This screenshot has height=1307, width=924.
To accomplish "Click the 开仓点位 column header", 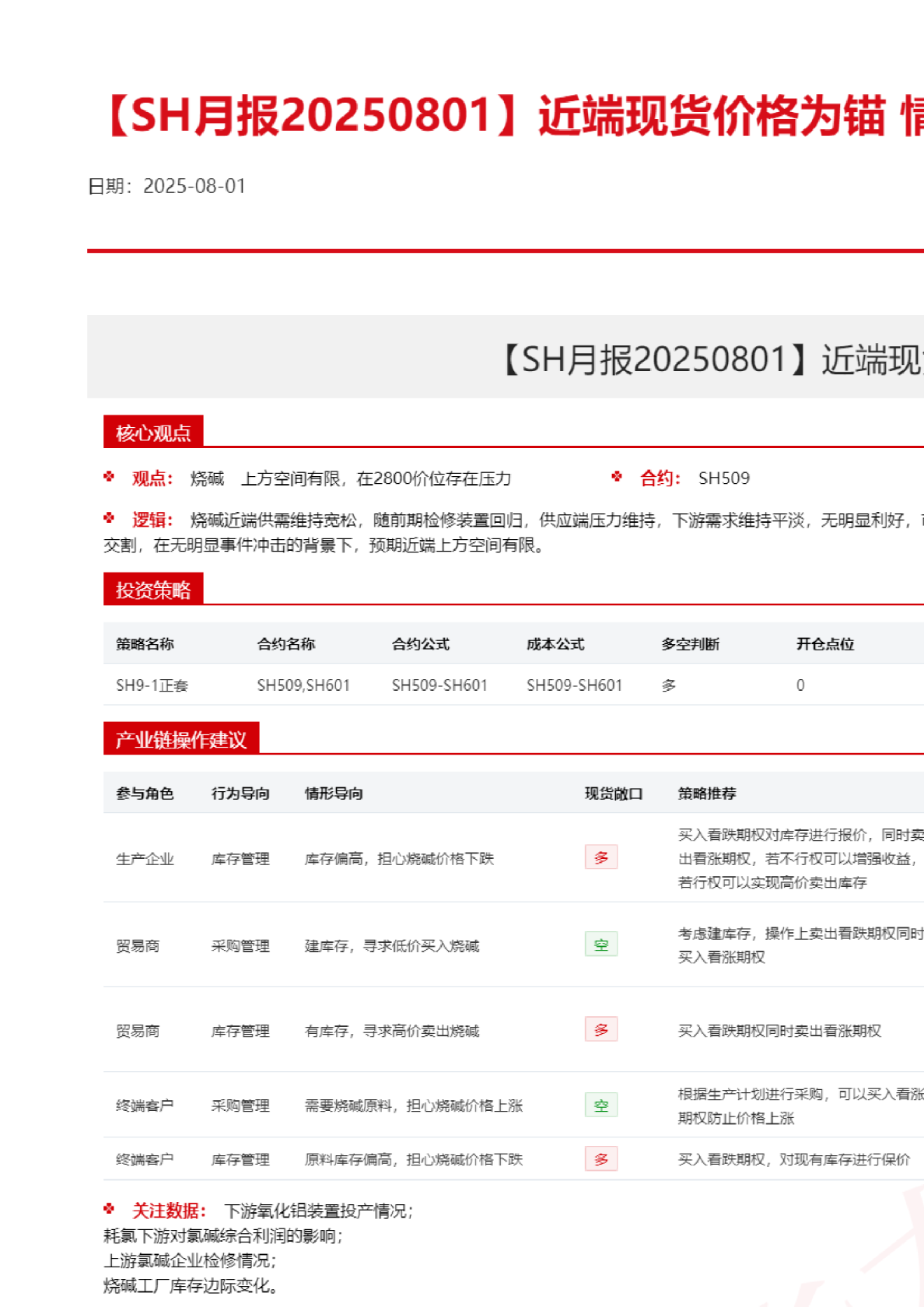I will pyautogui.click(x=824, y=644).
